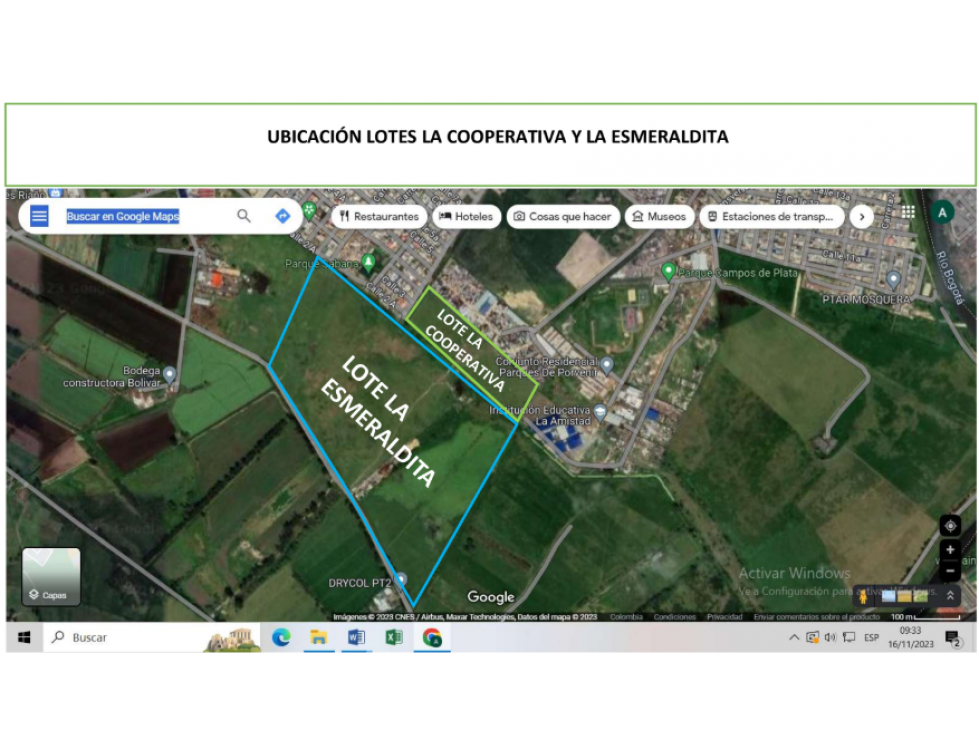Click the search magnifier icon in Maps
The width and height of the screenshot is (979, 734).
coord(244,216)
